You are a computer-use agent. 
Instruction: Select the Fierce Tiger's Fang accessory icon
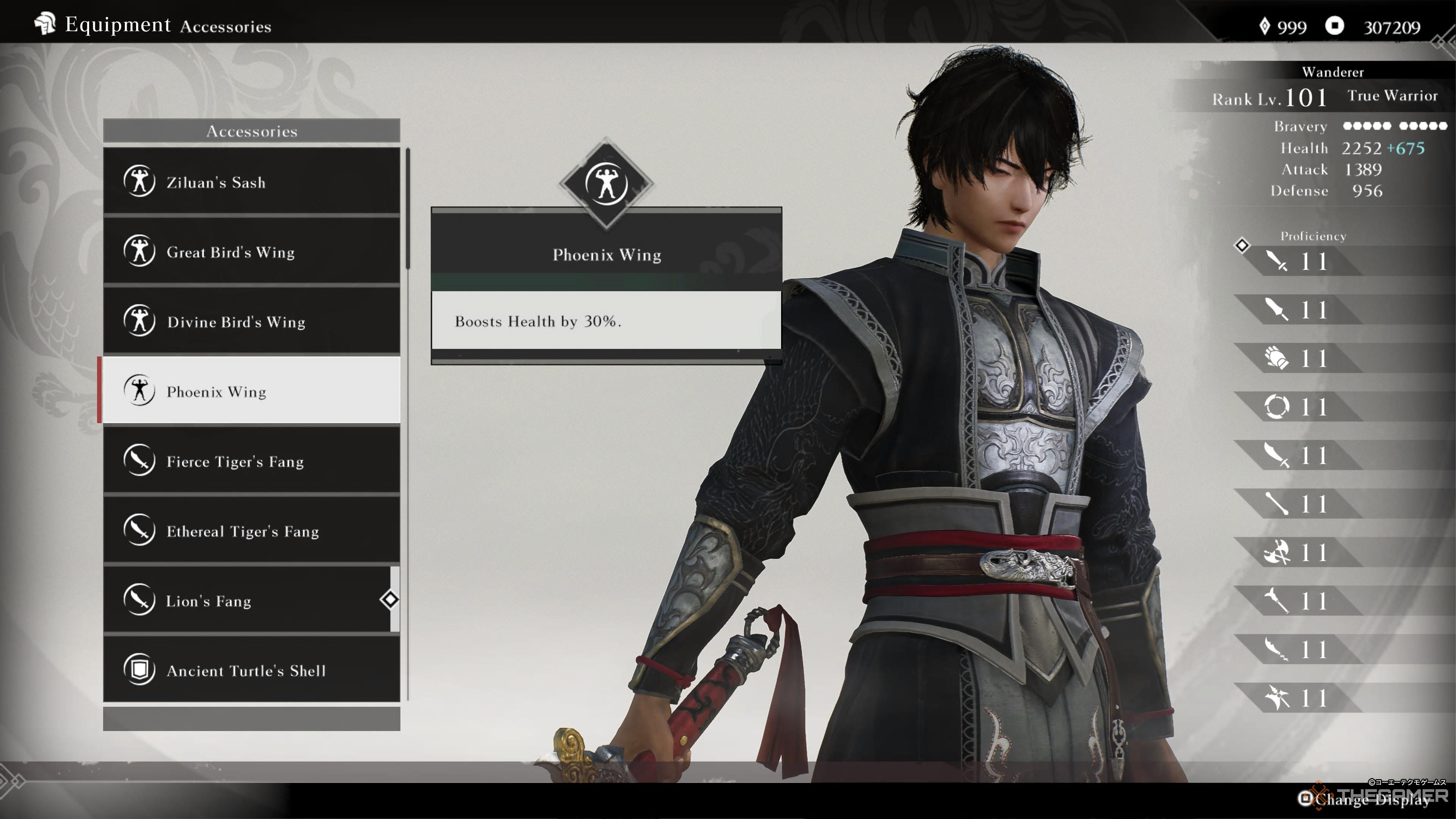coord(140,461)
